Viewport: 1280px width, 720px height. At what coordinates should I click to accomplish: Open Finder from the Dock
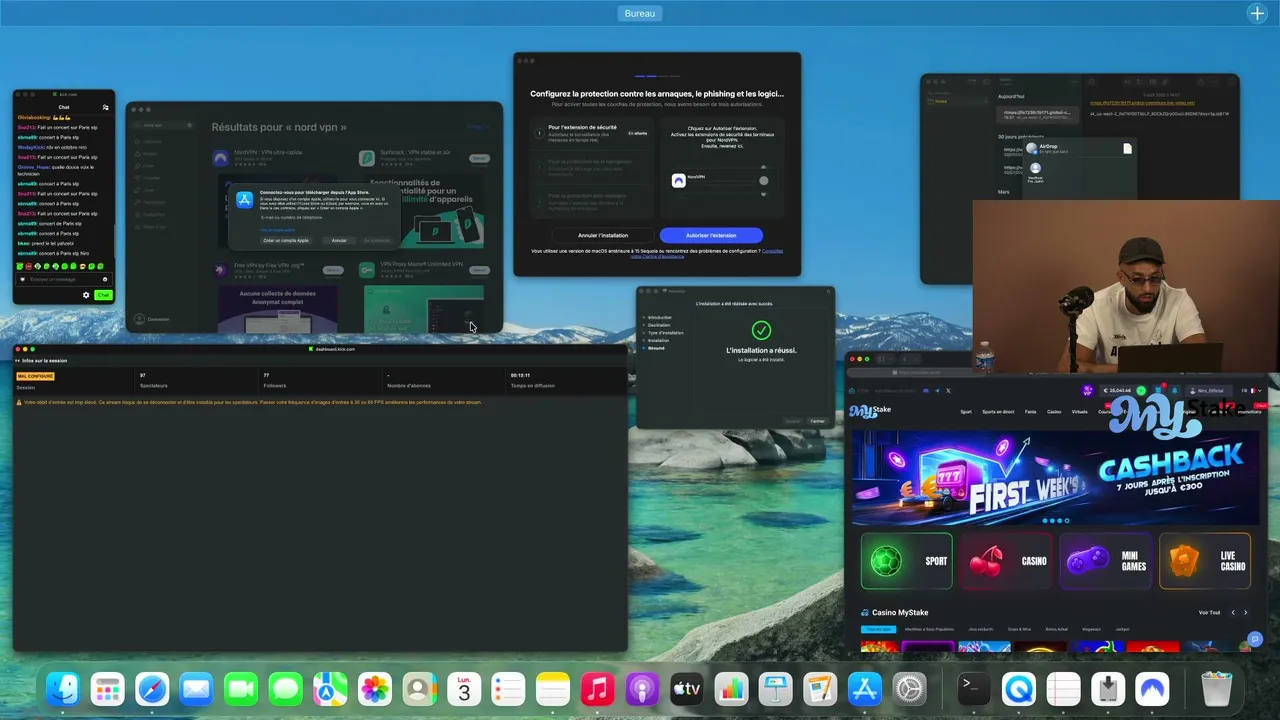pyautogui.click(x=63, y=689)
